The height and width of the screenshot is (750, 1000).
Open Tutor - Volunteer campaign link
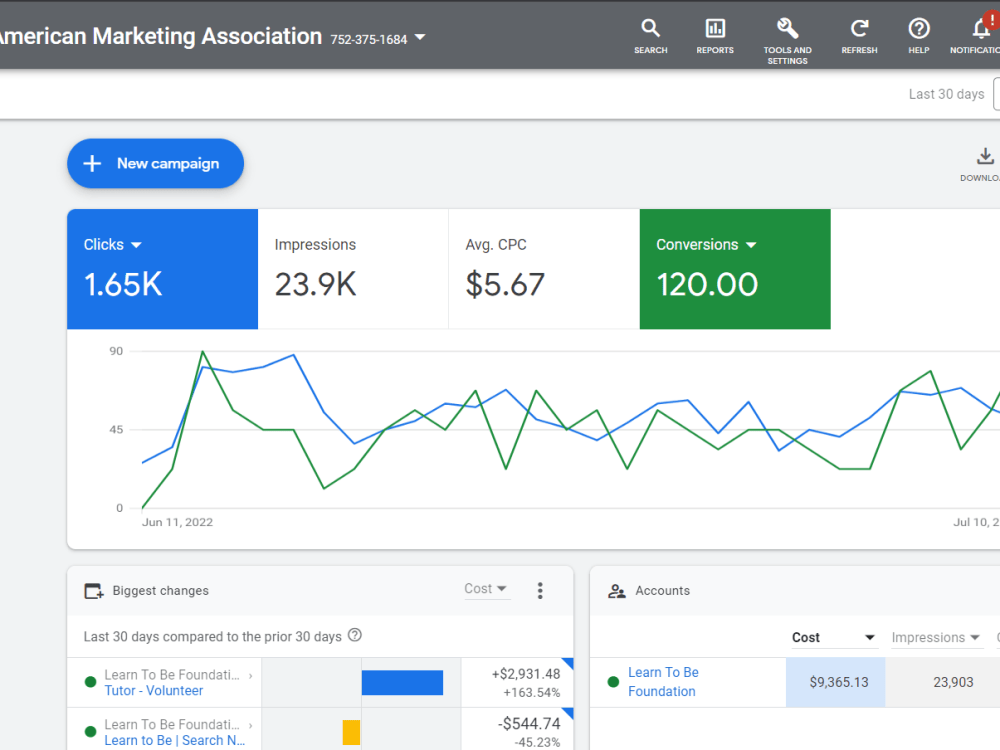point(154,691)
